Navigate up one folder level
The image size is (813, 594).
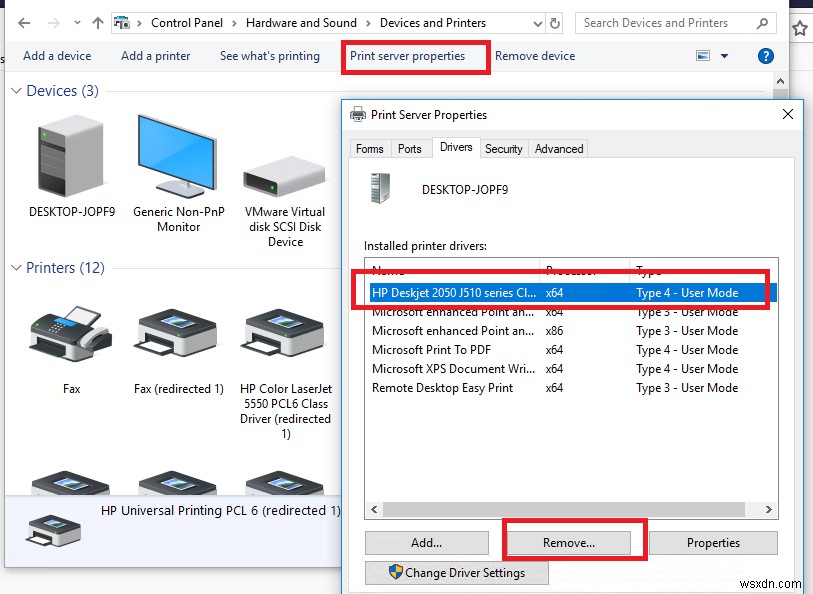(95, 22)
